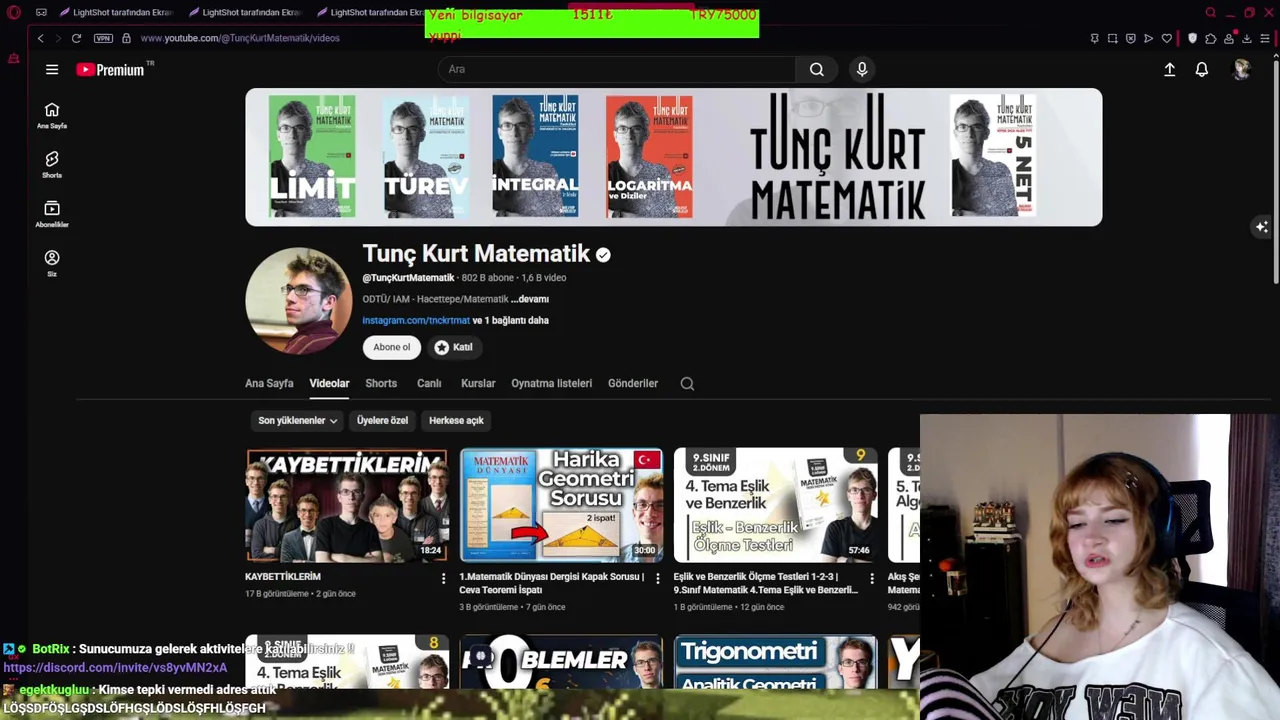
Task: Open the YouTube hamburger guide menu
Action: click(52, 70)
